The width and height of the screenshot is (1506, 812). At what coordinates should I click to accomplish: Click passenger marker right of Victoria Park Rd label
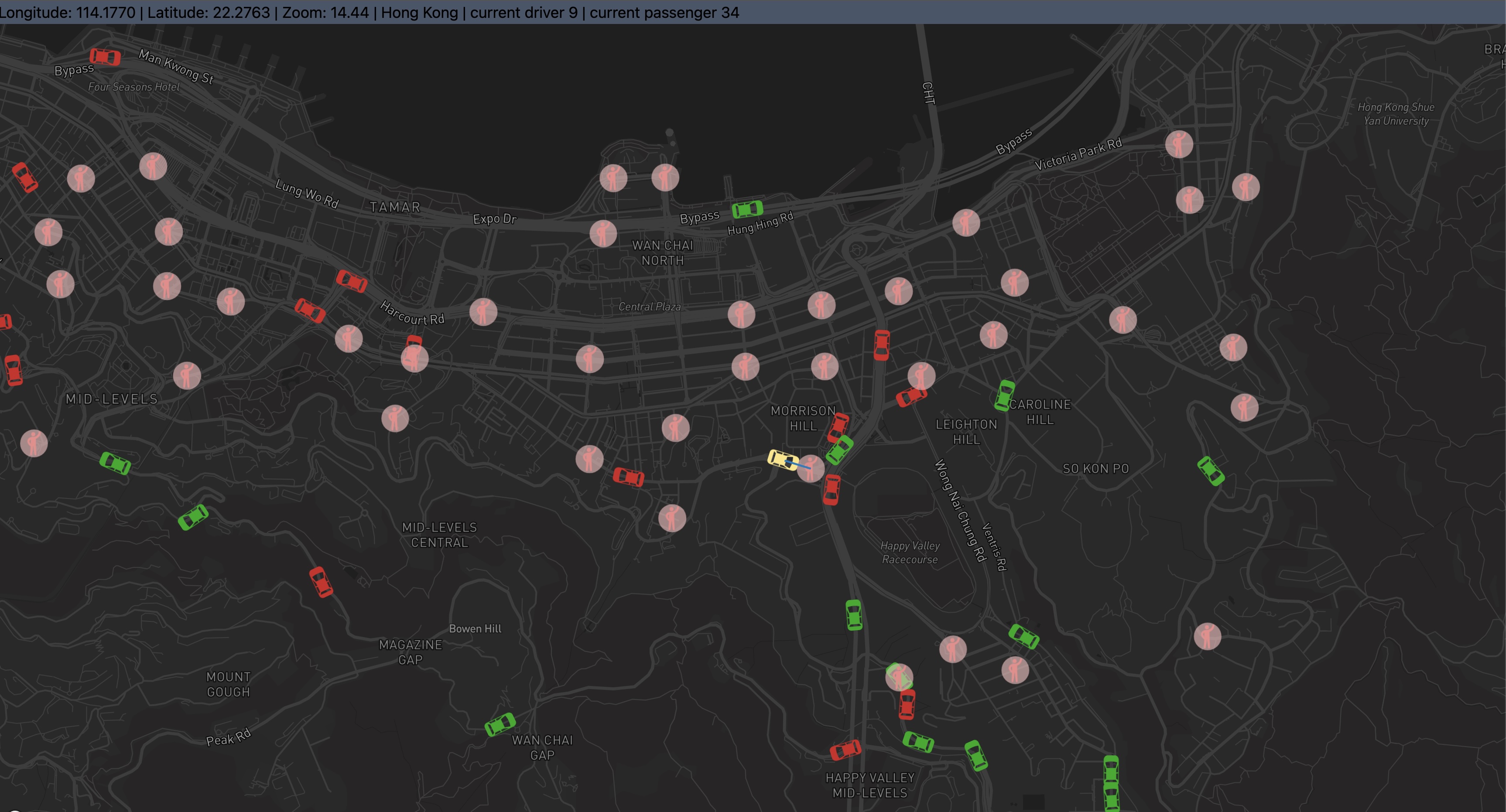pyautogui.click(x=1179, y=144)
